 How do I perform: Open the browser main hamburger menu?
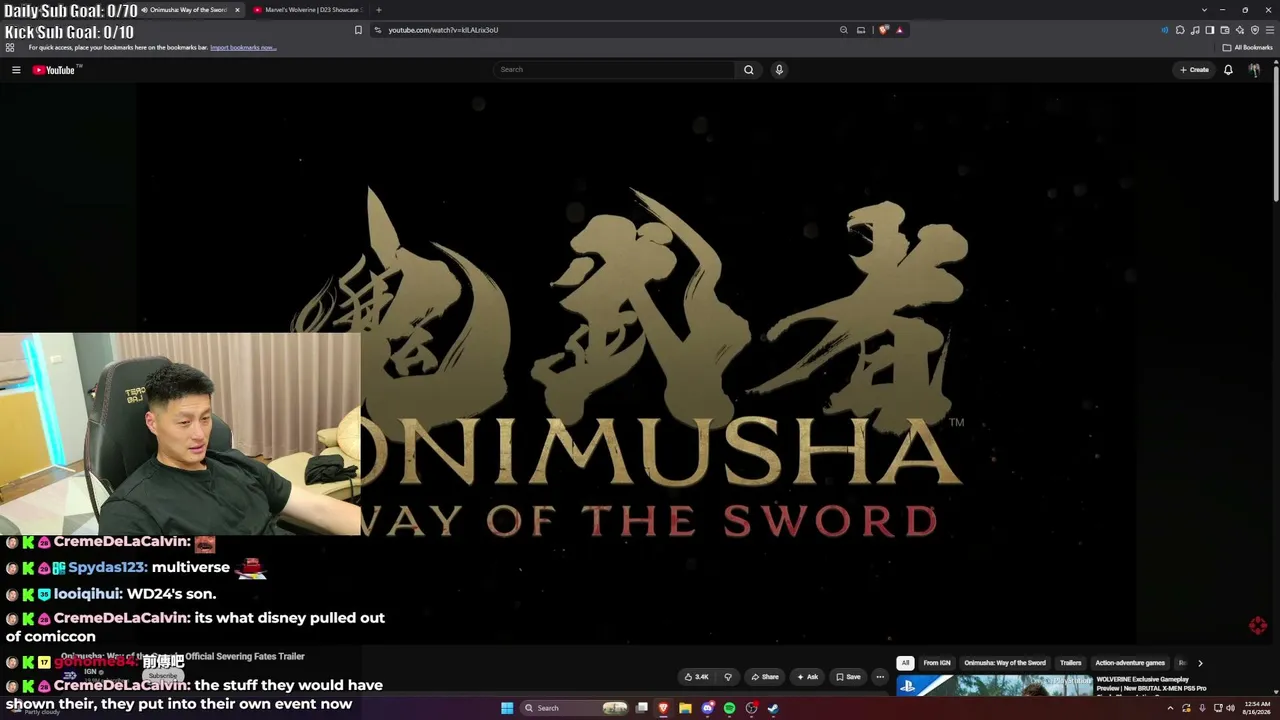[x=1270, y=30]
